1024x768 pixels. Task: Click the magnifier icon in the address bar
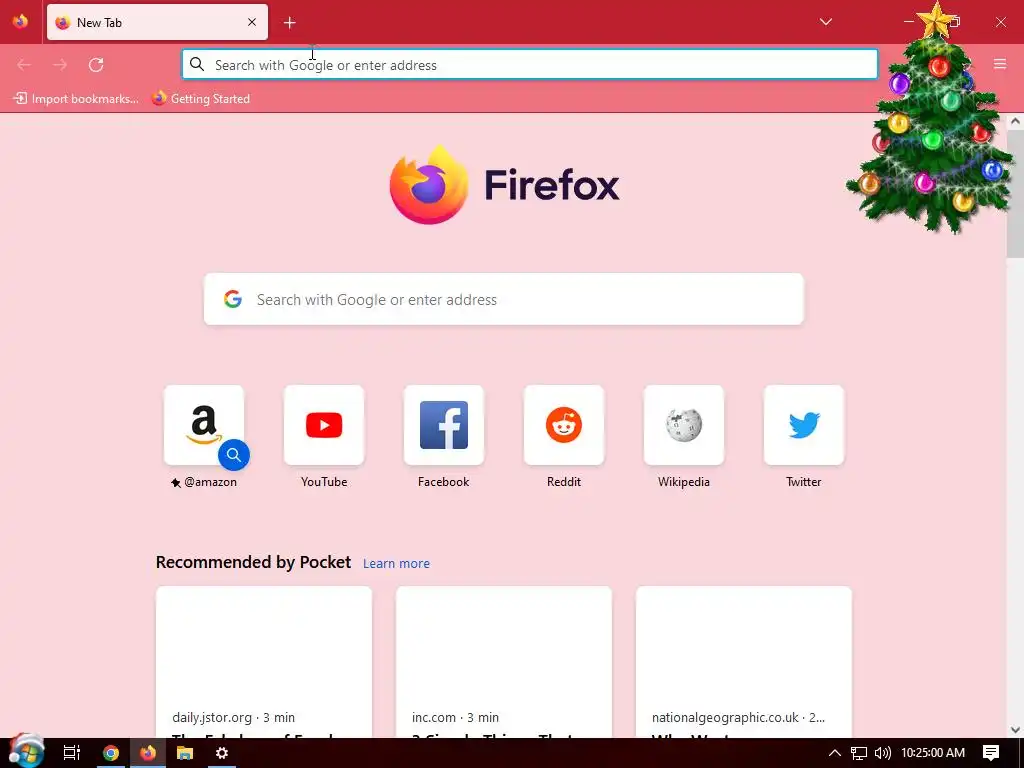197,64
